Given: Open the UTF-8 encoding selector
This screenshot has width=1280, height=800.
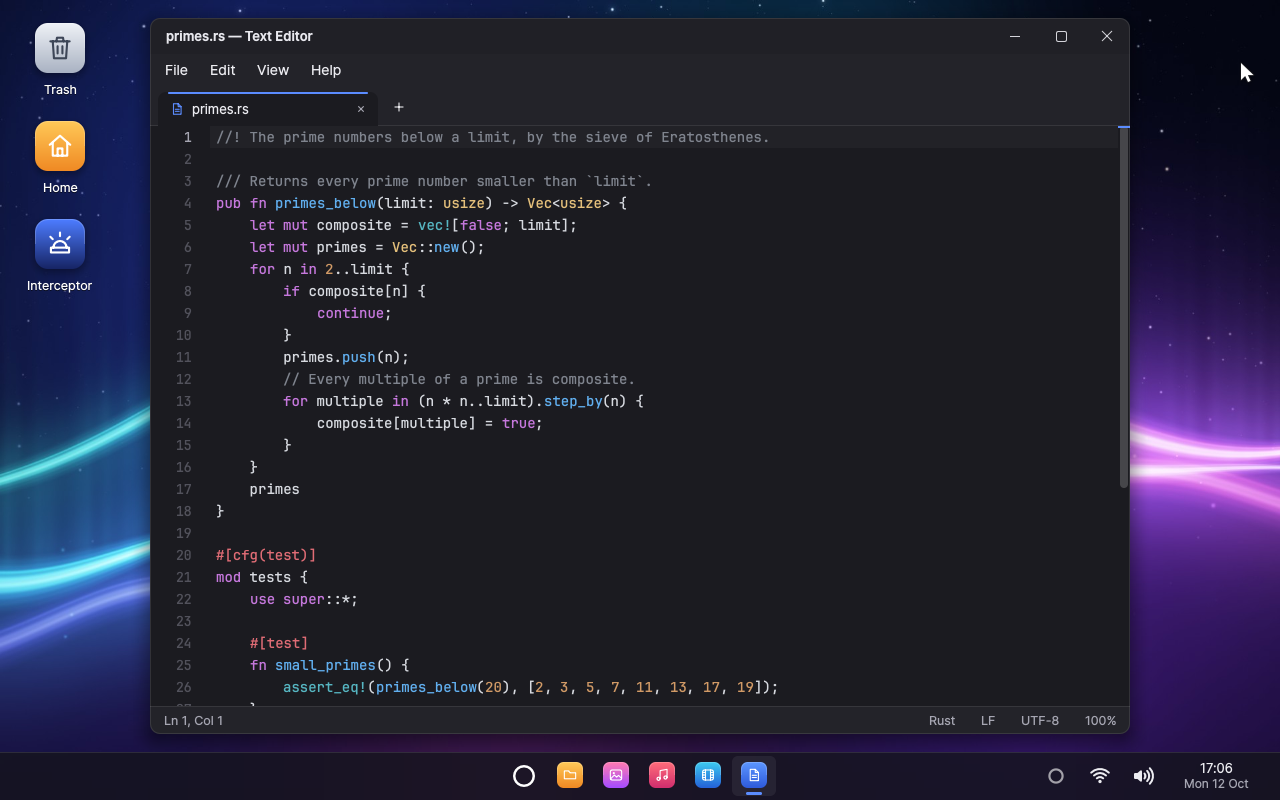Looking at the screenshot, I should pyautogui.click(x=1040, y=720).
